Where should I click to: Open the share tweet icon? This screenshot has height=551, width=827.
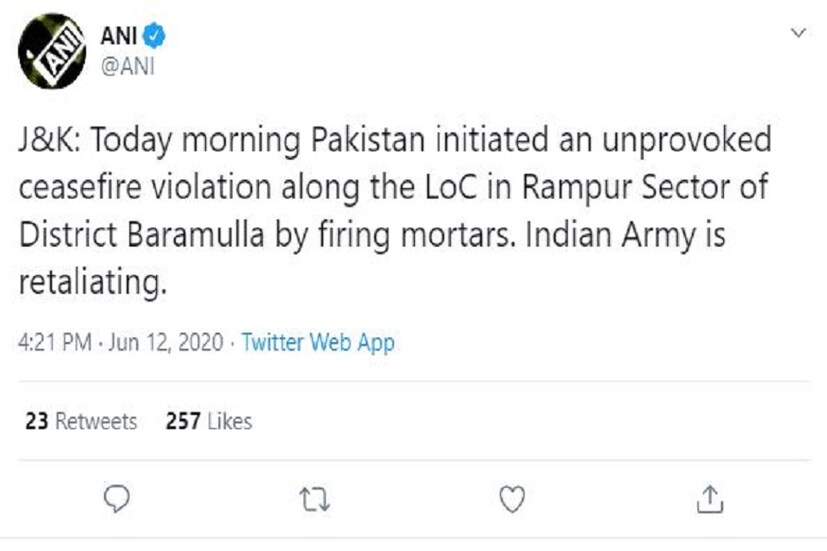coord(709,498)
